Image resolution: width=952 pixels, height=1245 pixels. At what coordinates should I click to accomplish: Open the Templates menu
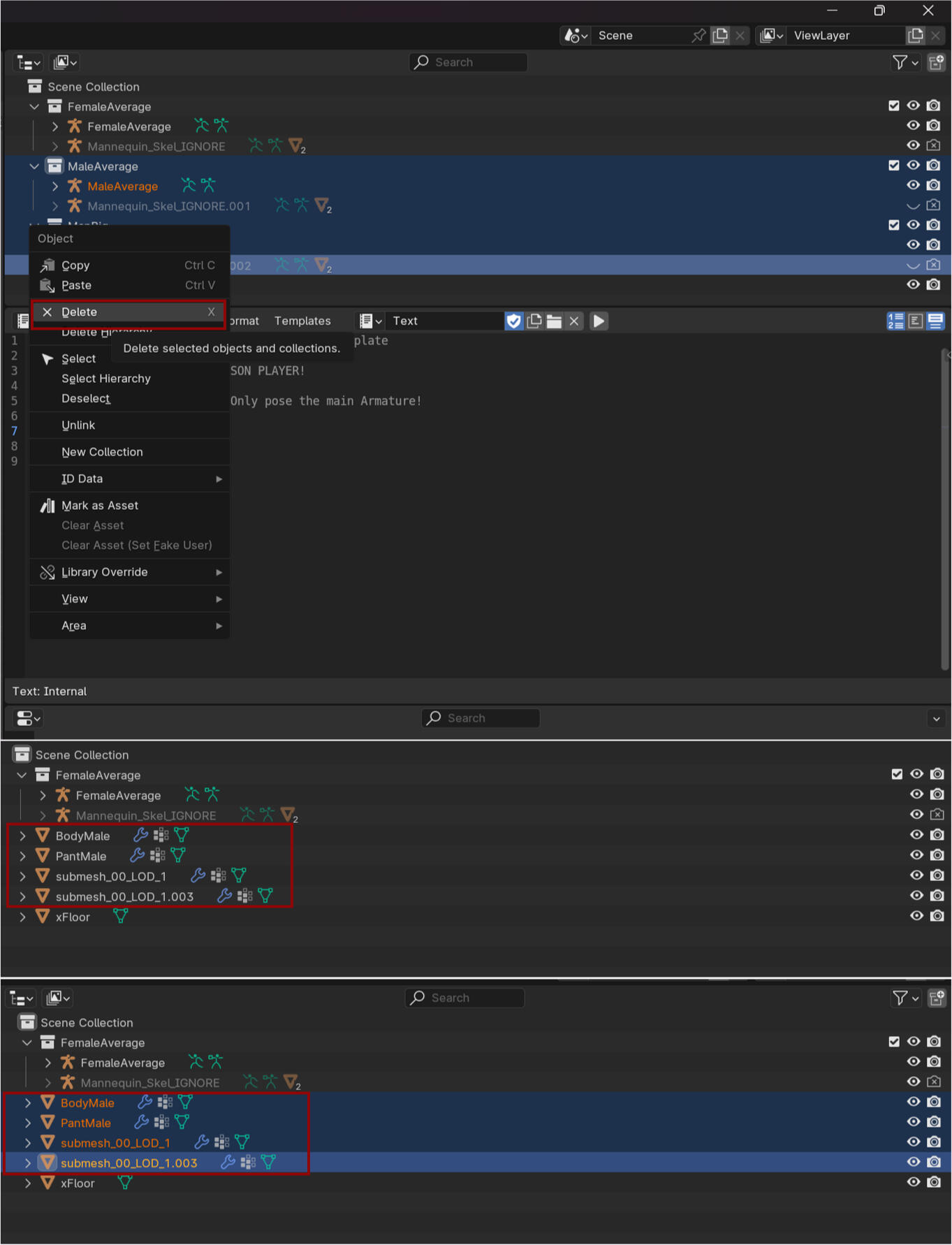302,321
